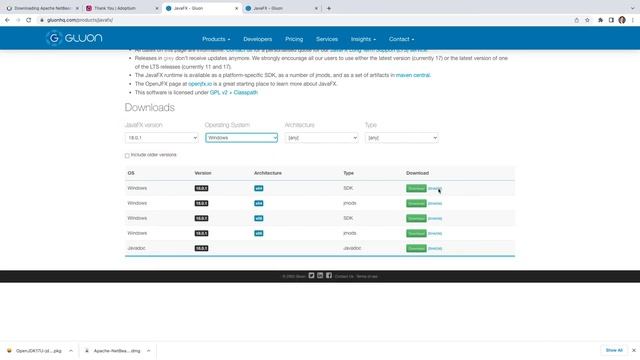Open a new browser tab

[329, 8]
